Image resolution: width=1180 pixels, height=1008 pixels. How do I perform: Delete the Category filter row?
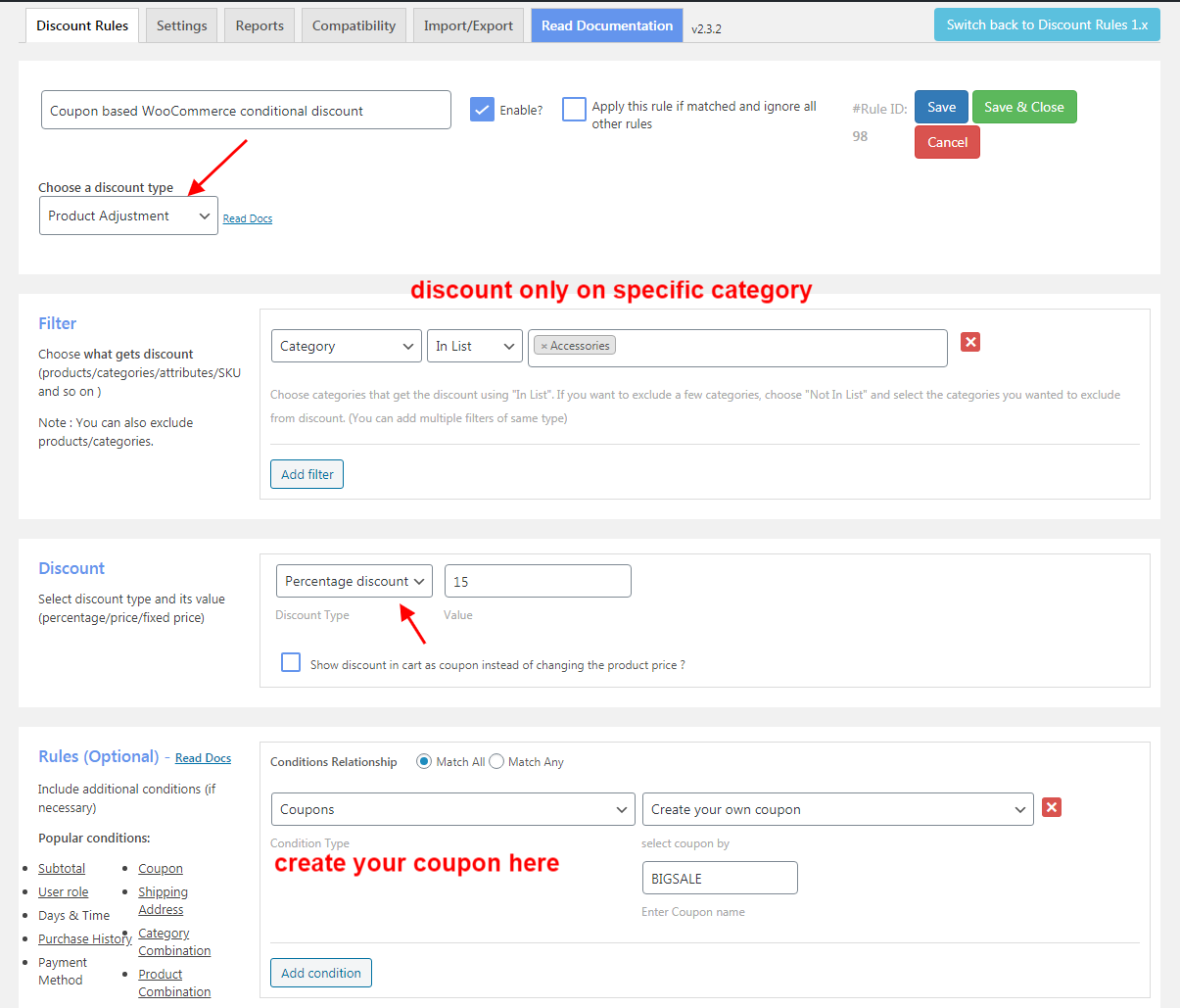[969, 342]
